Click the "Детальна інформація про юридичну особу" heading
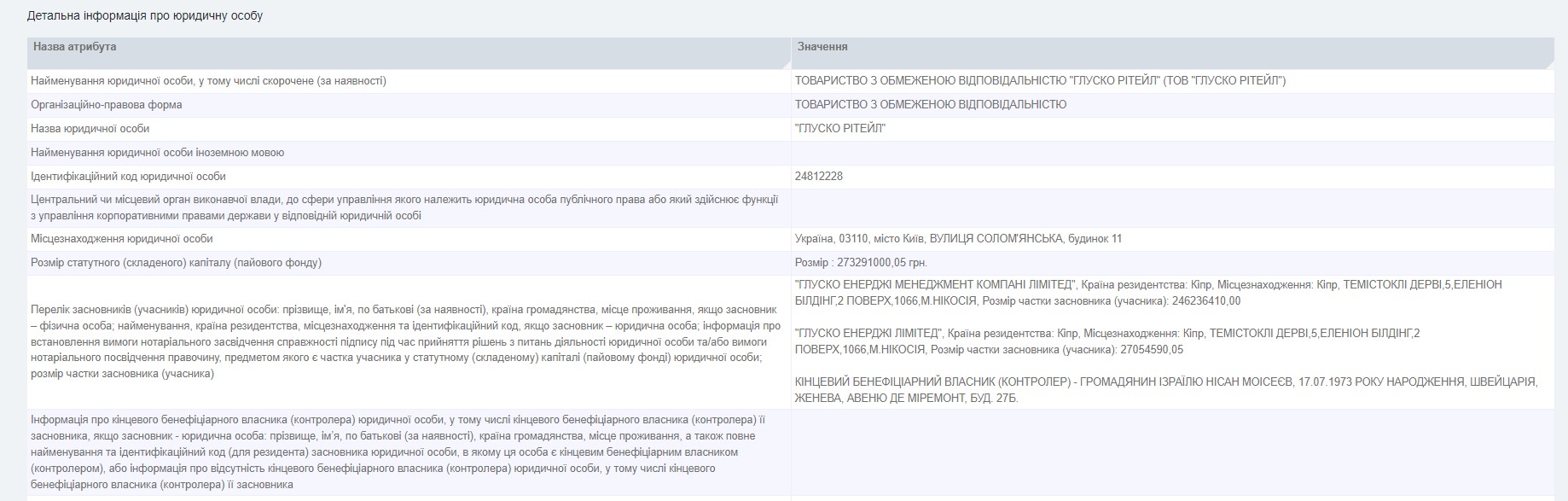 pyautogui.click(x=145, y=16)
